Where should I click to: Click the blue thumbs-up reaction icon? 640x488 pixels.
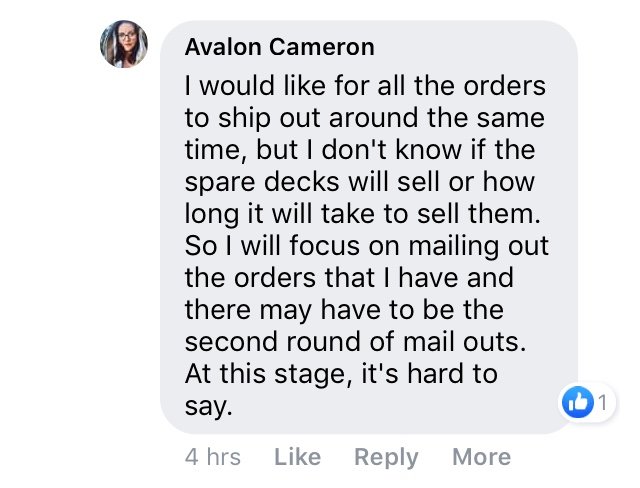tap(578, 403)
